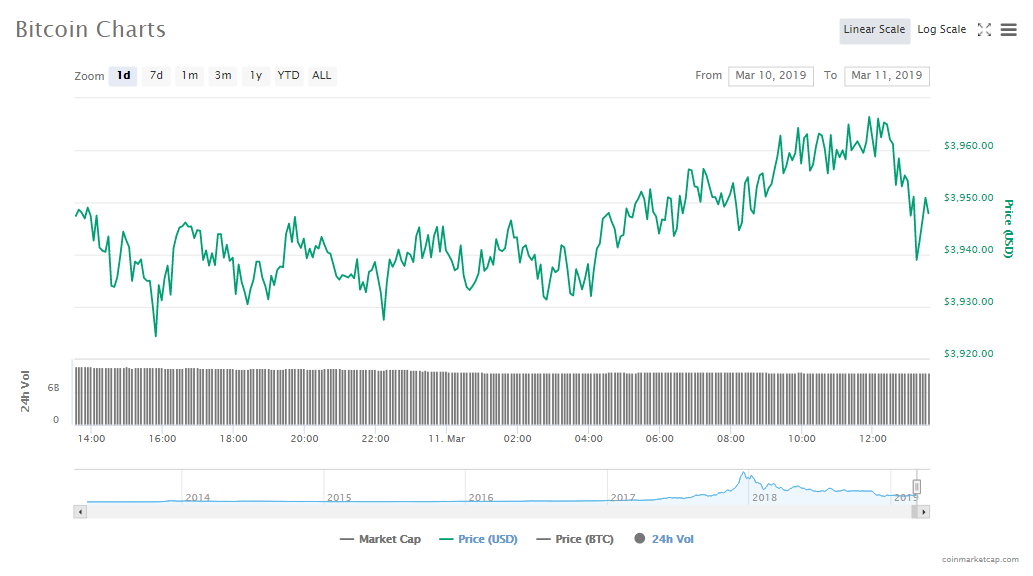The width and height of the screenshot is (1033, 576).
Task: Toggle Market Cap series in legend
Action: click(381, 540)
